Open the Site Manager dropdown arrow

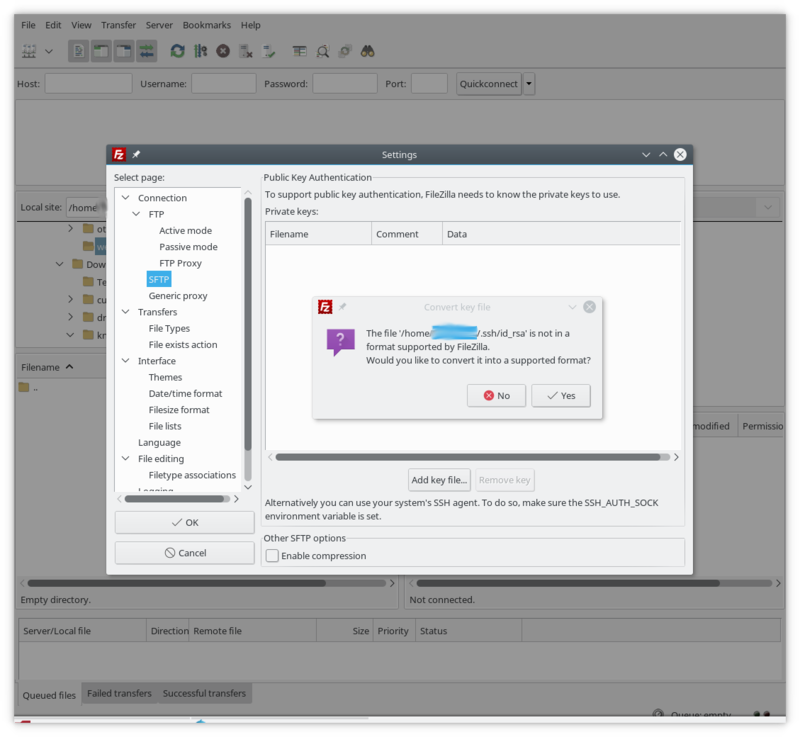click(49, 51)
